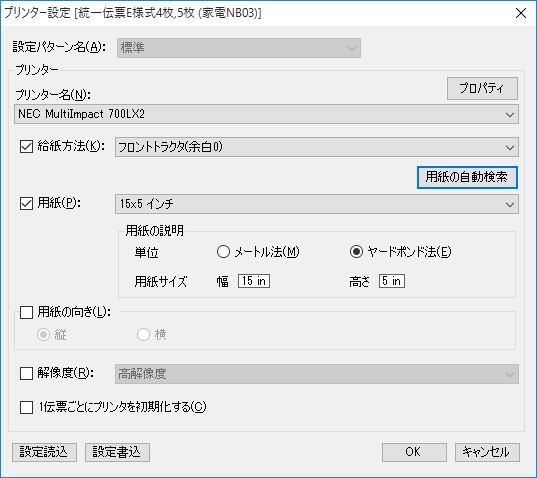Uncheck the 用紙(P) checkbox
Viewport: 537px width, 478px height.
[x=26, y=203]
